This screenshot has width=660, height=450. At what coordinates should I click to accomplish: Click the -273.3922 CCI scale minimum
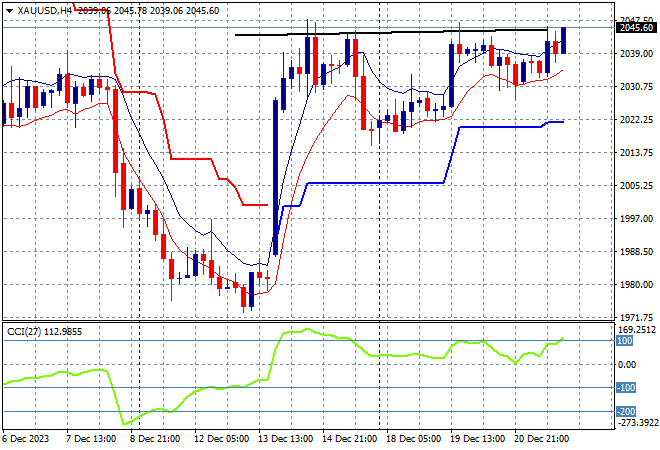click(637, 422)
